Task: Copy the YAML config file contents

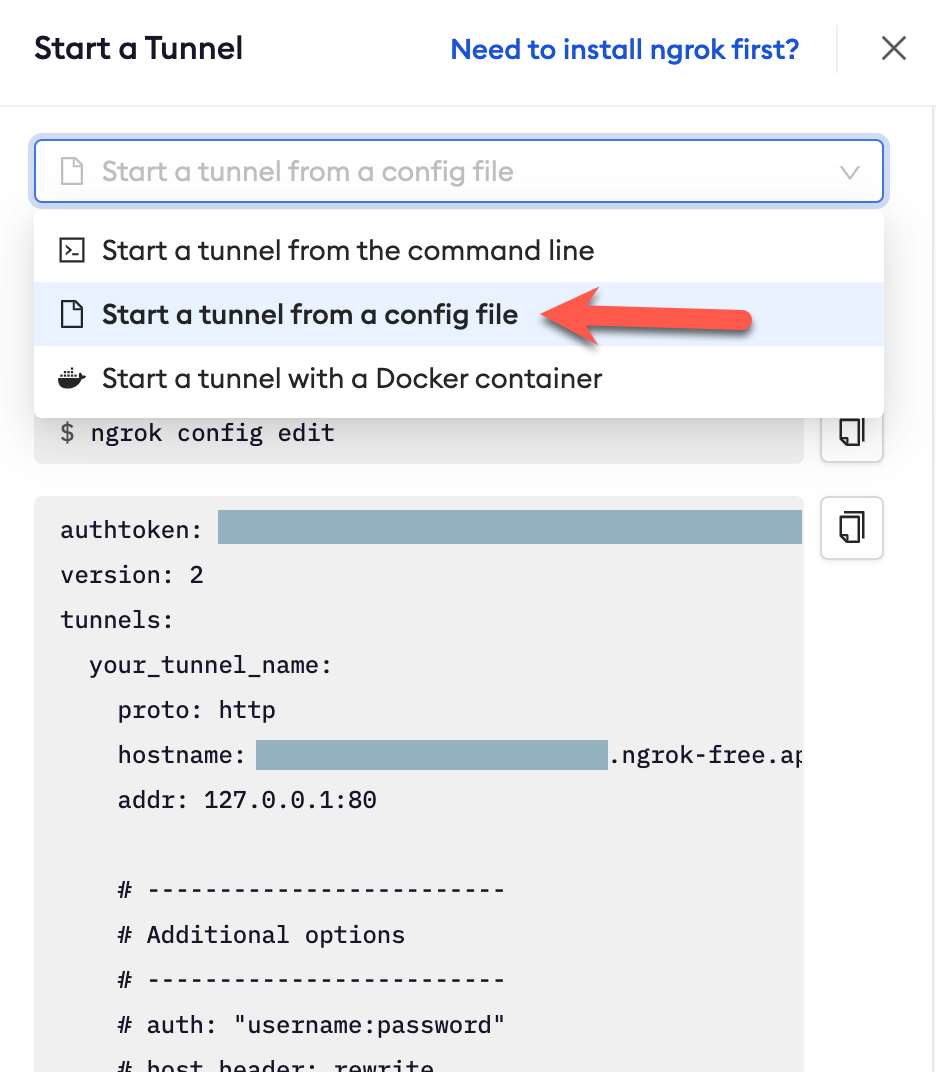Action: coord(851,527)
